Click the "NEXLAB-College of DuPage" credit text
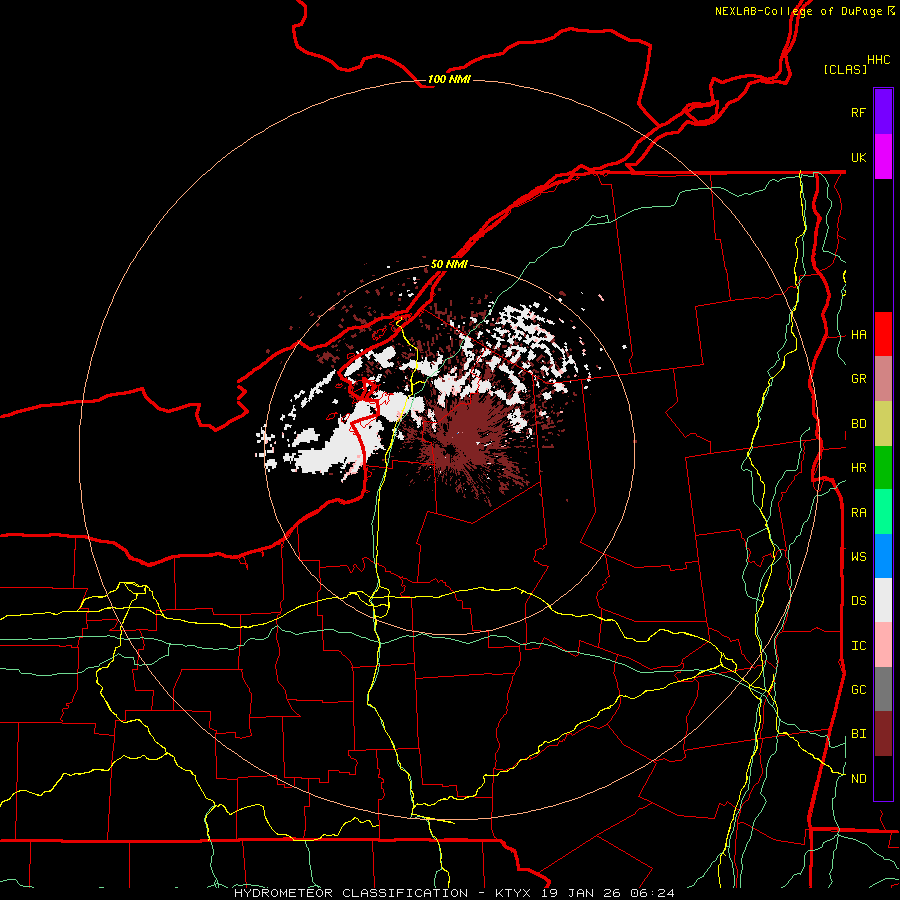Viewport: 900px width, 900px height. pyautogui.click(x=798, y=11)
